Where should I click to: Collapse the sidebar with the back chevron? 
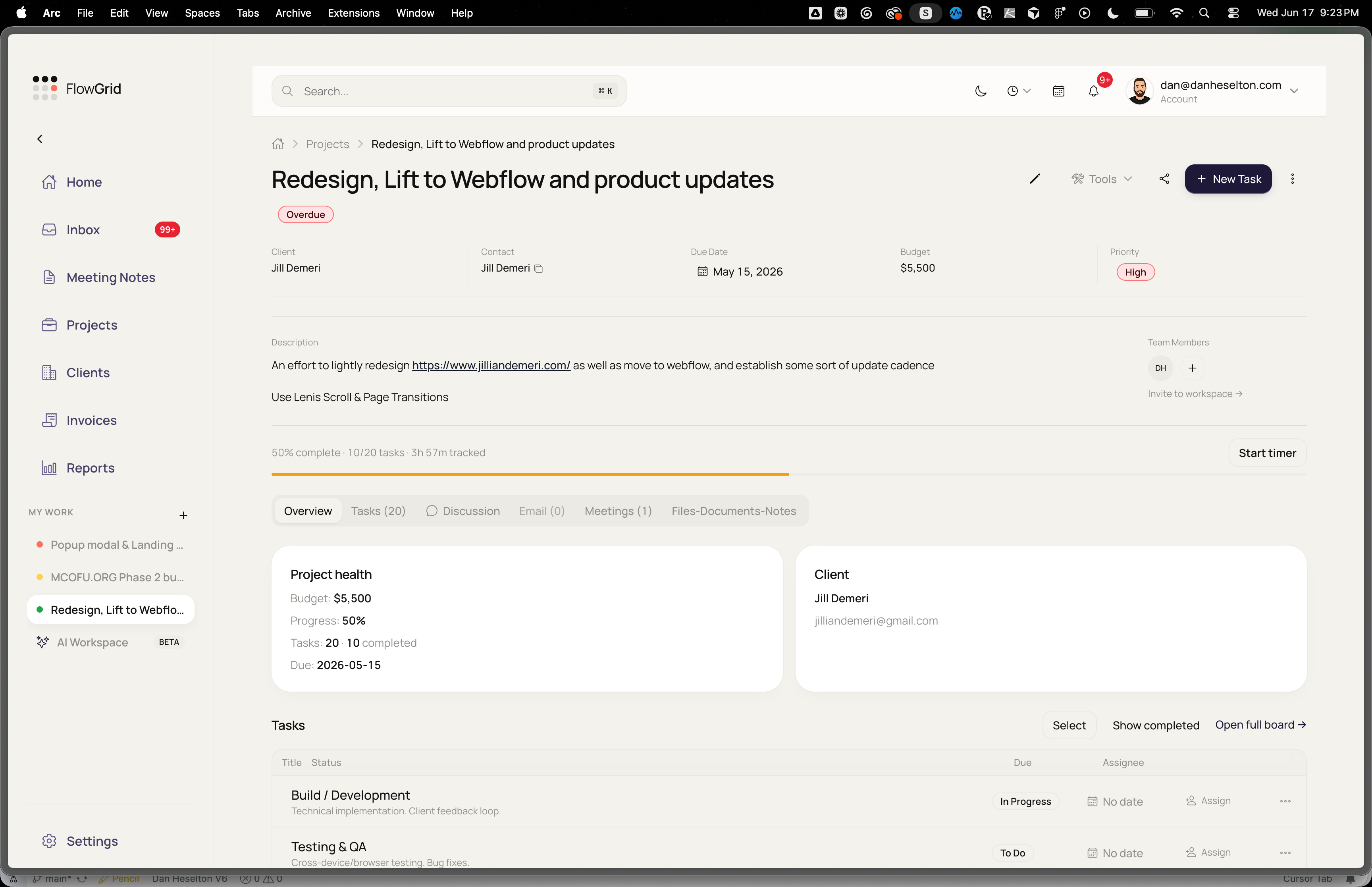(40, 139)
